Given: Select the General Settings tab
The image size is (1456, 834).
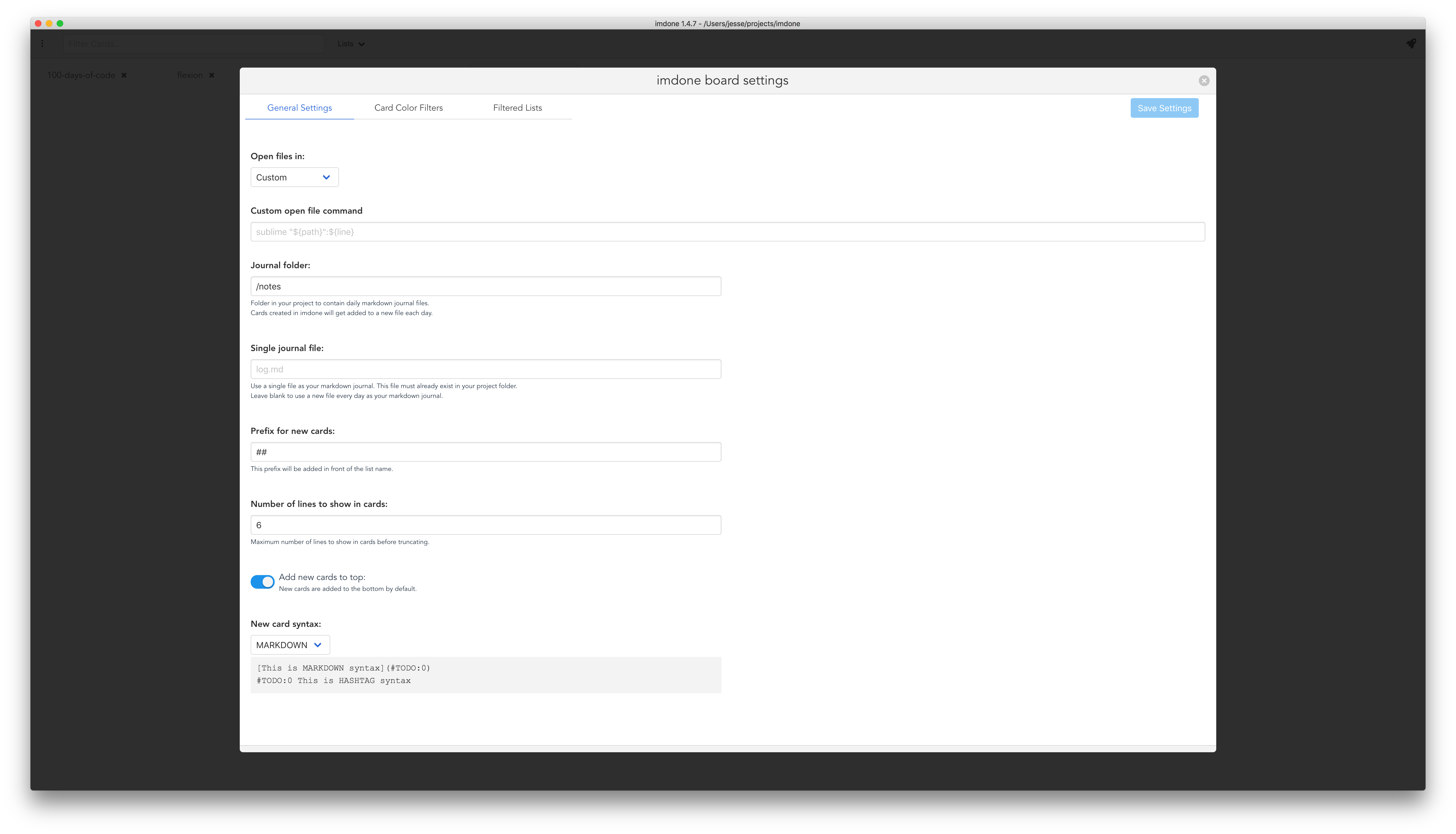Looking at the screenshot, I should [x=299, y=108].
